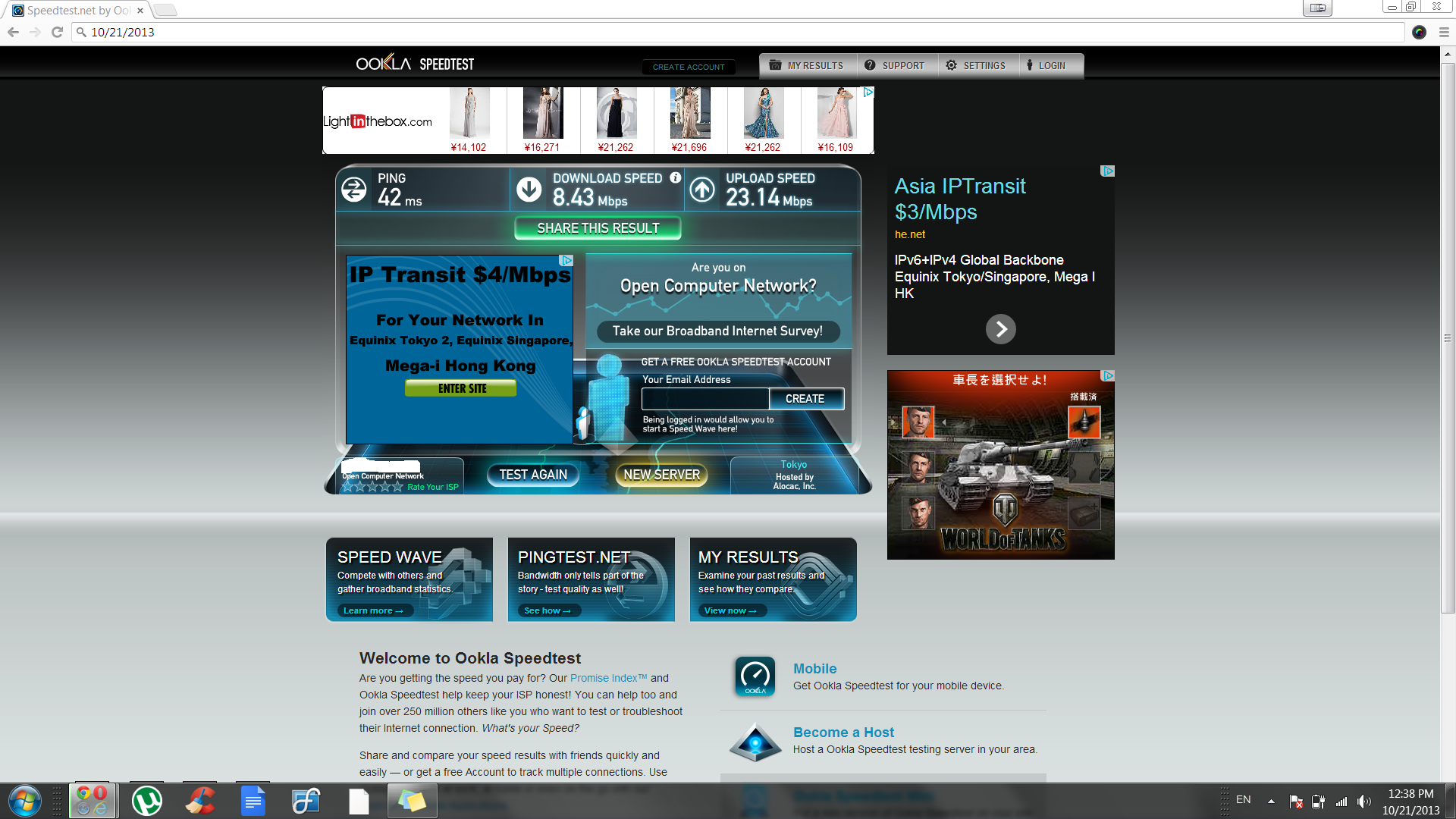Image resolution: width=1456 pixels, height=819 pixels.
Task: Click the Mobile link
Action: pos(814,669)
